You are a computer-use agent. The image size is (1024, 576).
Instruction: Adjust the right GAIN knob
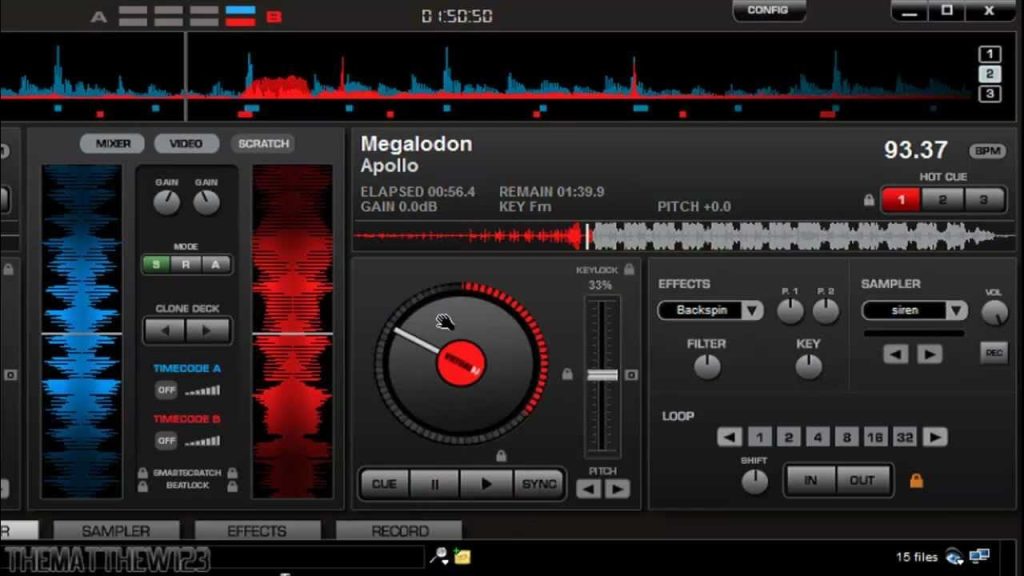206,203
